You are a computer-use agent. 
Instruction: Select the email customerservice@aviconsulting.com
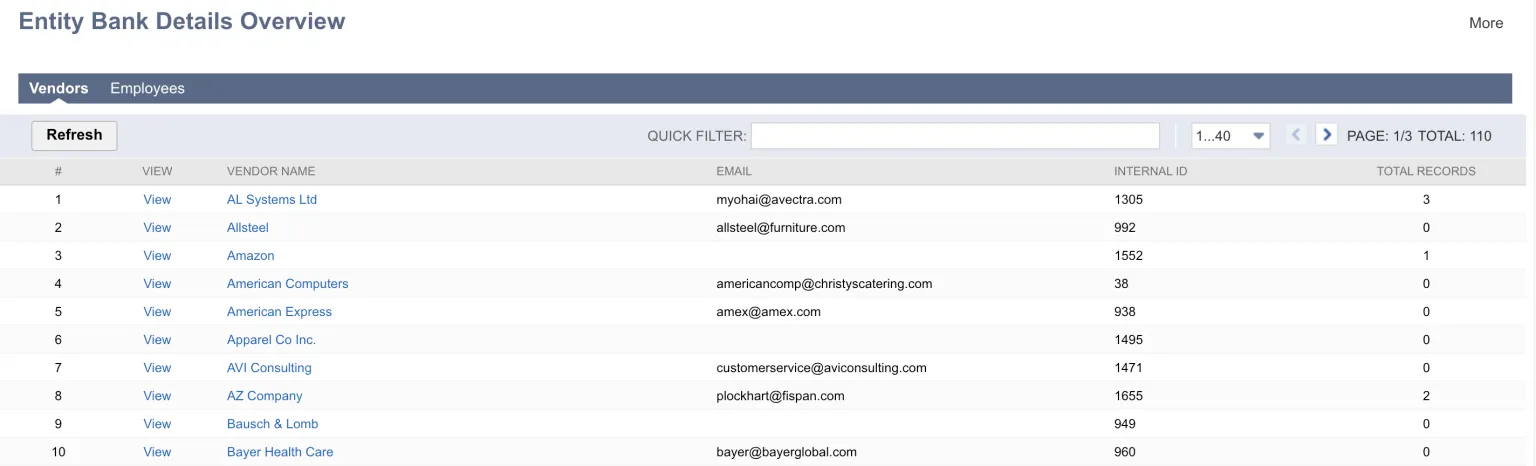(x=821, y=368)
